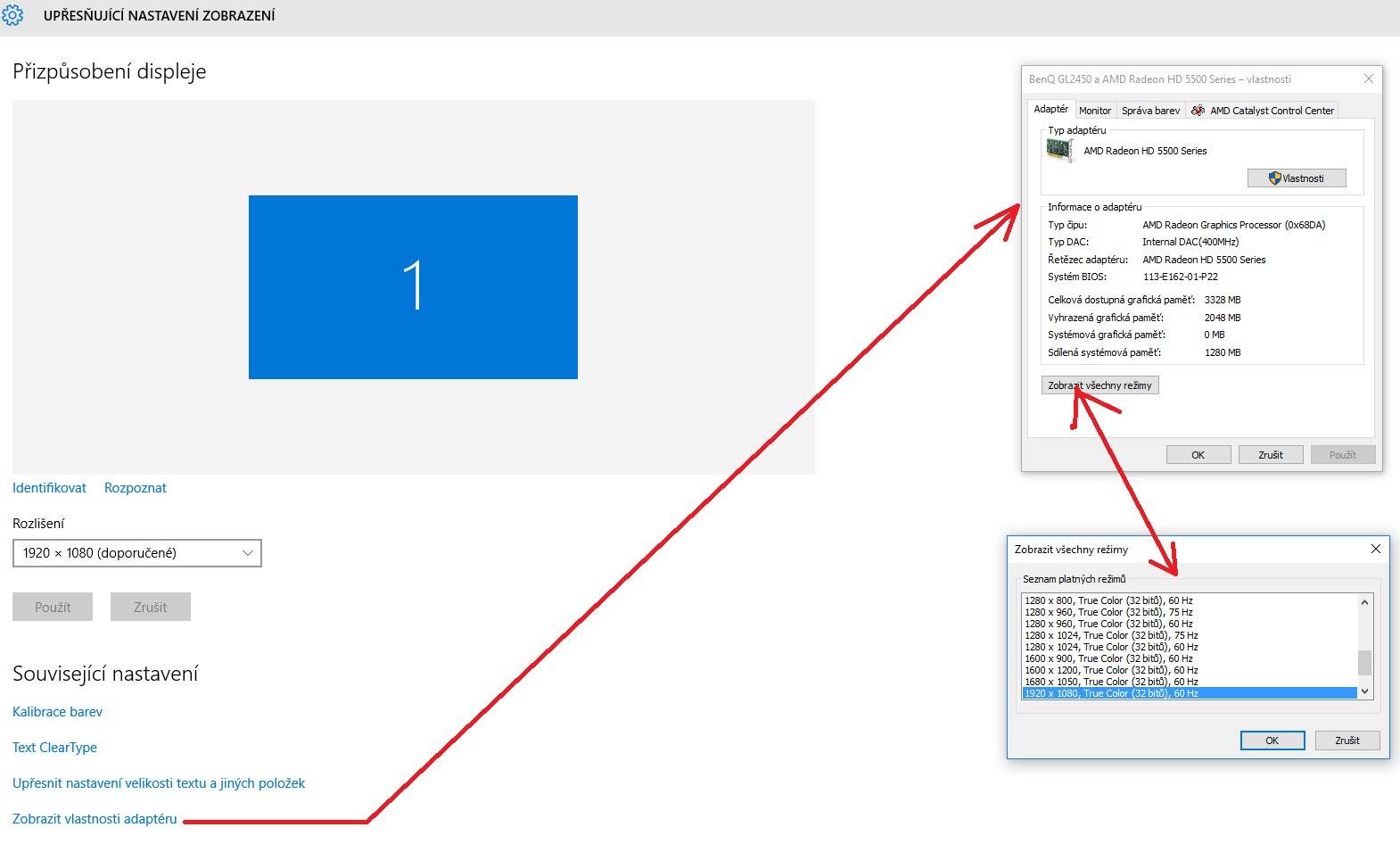Screen dimensions: 1400x844
Task: Open the Rozlišení resolution dropdown
Action: point(137,553)
